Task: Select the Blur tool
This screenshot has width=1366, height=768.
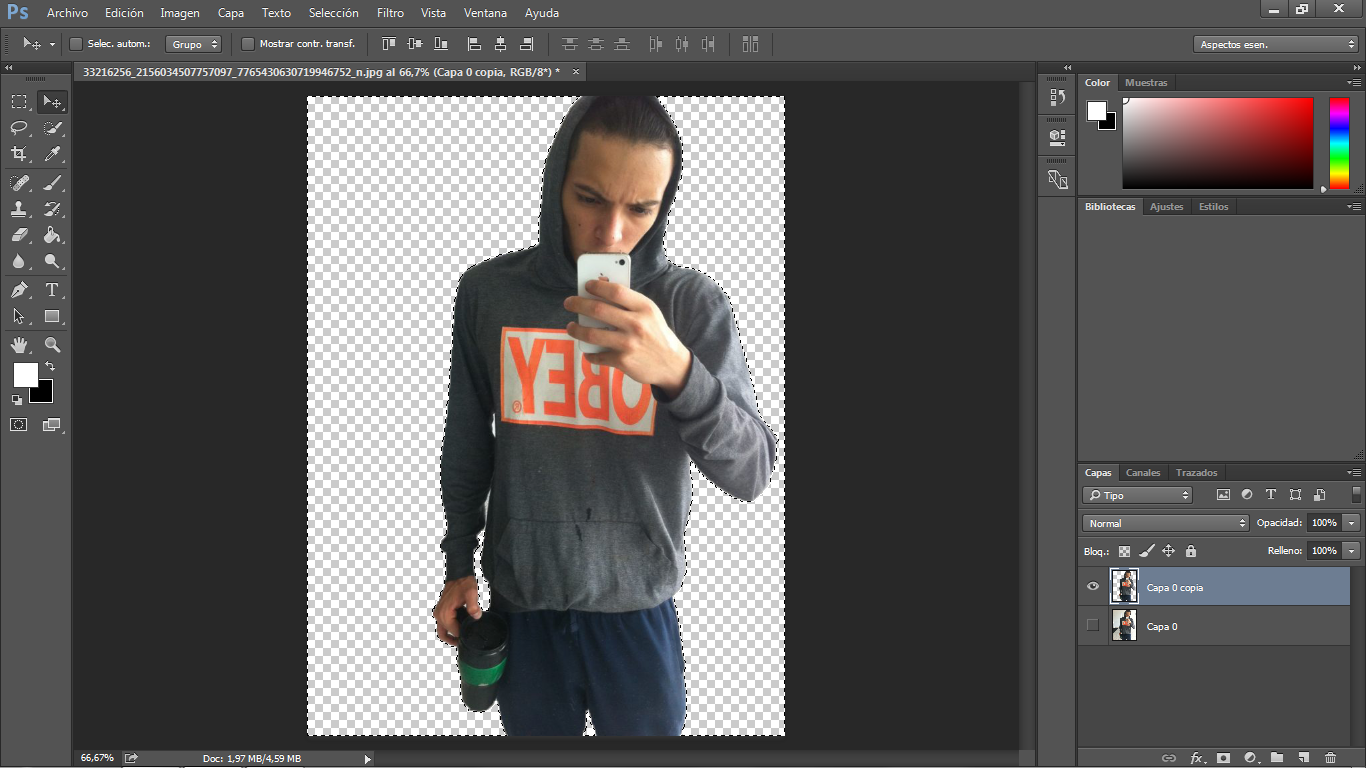Action: click(19, 261)
